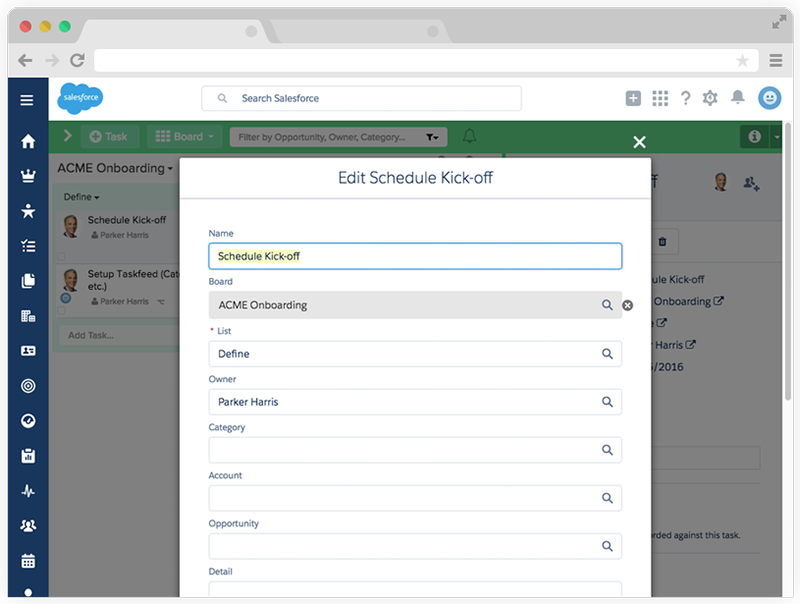Click the empty Opportunity field
Viewport: 800px width, 604px height.
coord(415,546)
